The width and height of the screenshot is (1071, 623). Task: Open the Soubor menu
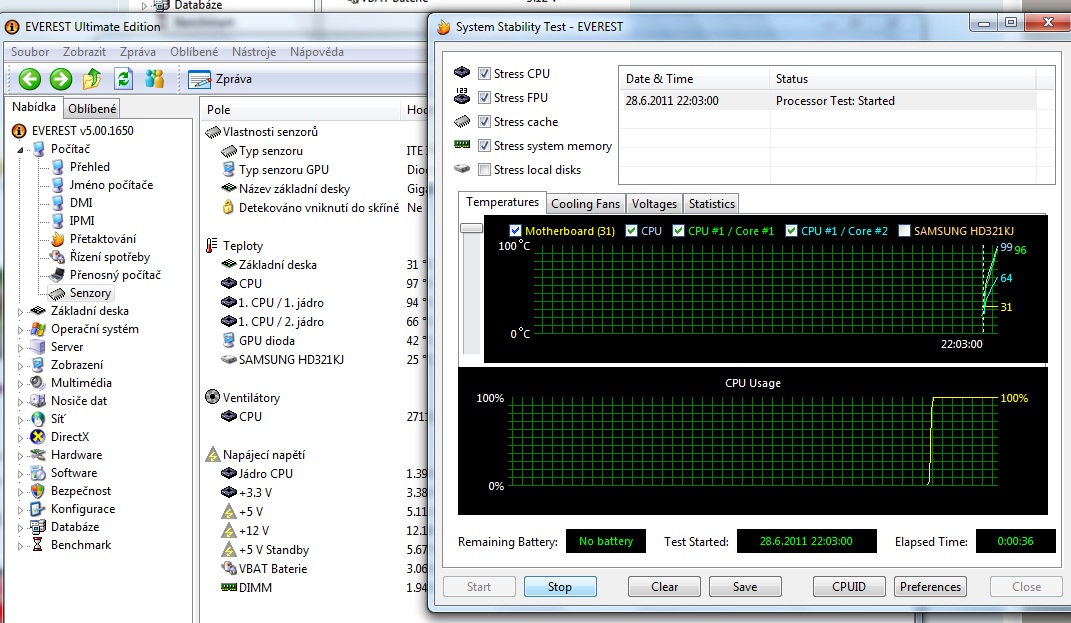(30, 52)
